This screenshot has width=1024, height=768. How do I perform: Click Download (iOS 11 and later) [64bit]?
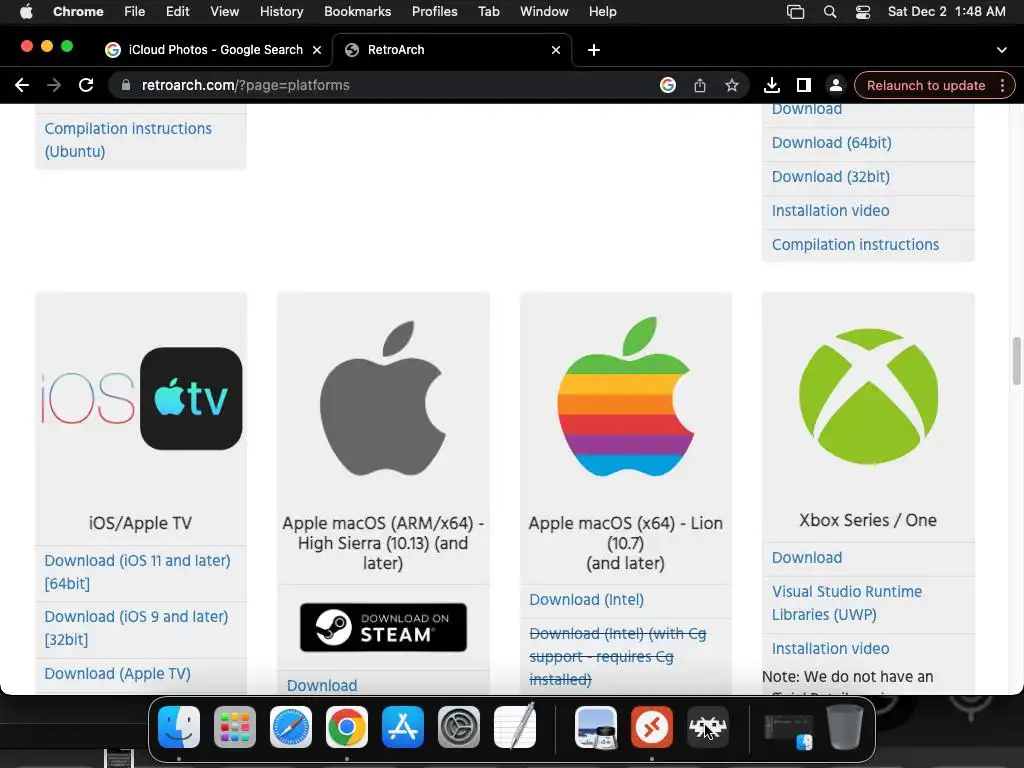click(137, 572)
